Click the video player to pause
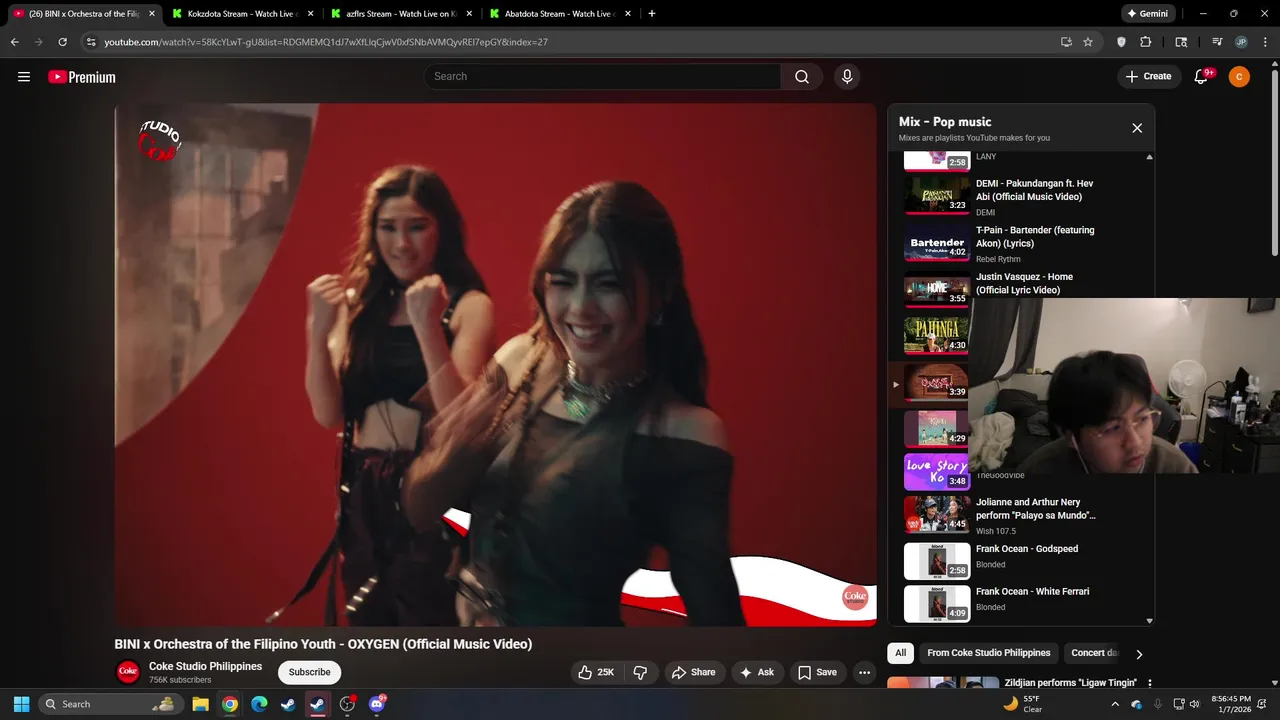Viewport: 1280px width, 720px height. pos(495,365)
